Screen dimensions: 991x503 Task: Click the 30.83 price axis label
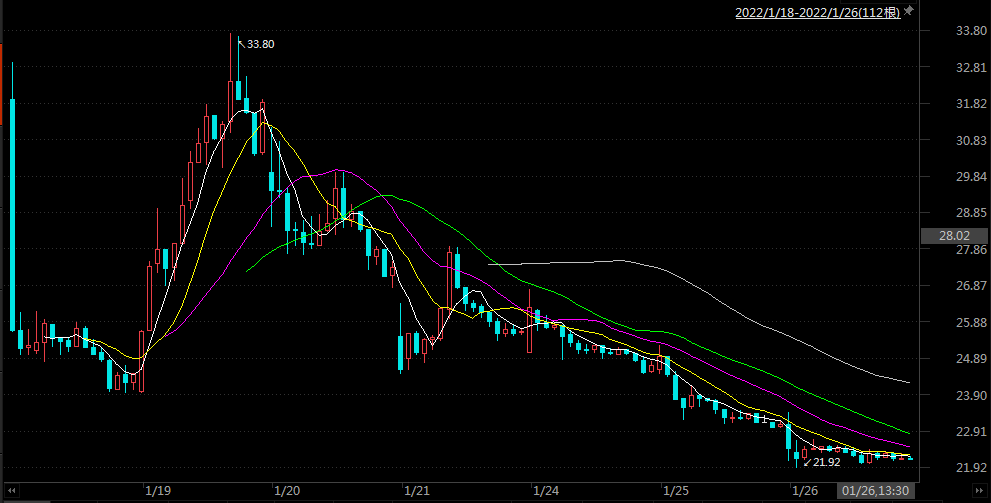click(x=945, y=140)
